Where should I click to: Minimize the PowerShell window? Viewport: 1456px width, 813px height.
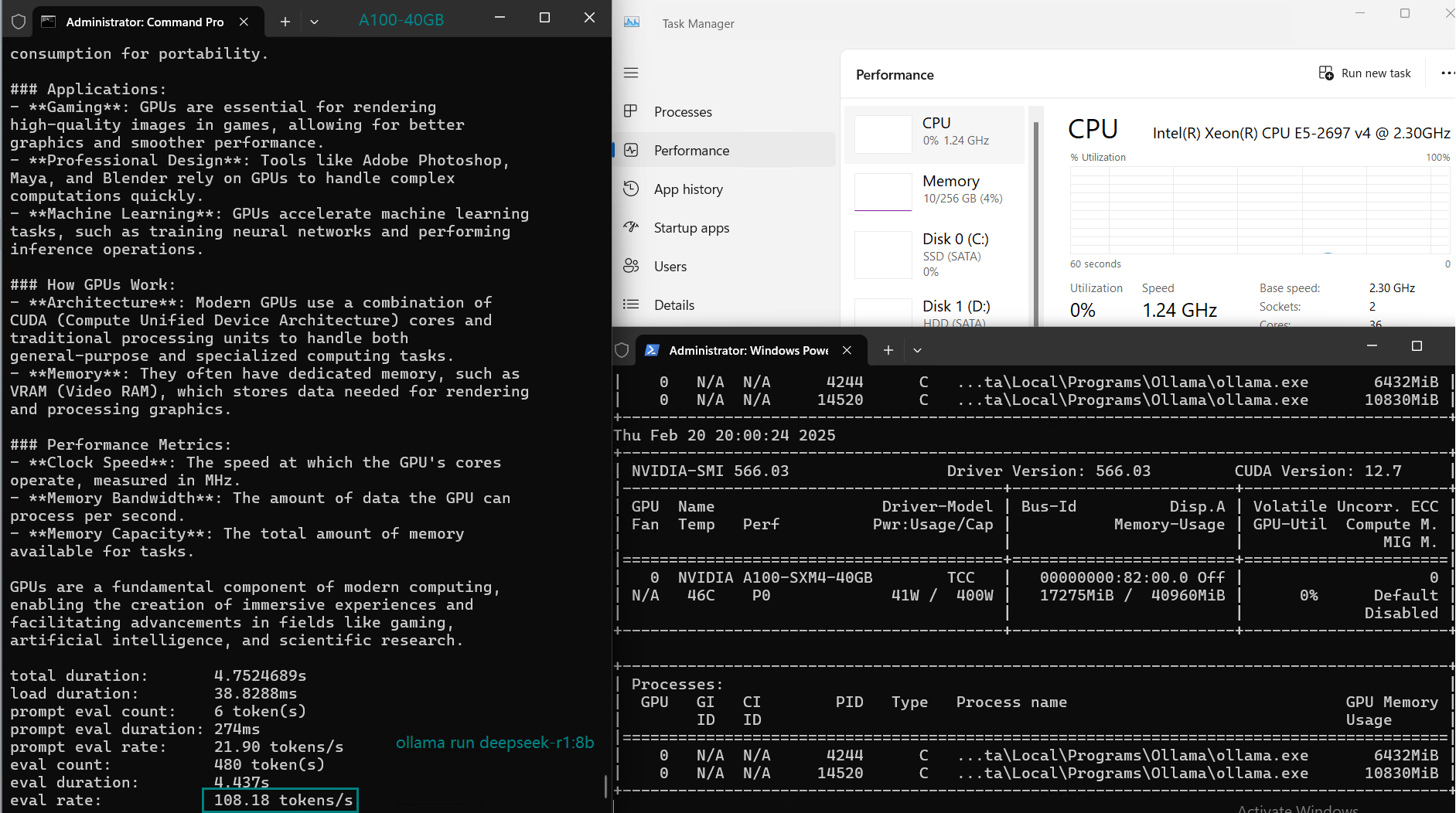coord(1372,346)
